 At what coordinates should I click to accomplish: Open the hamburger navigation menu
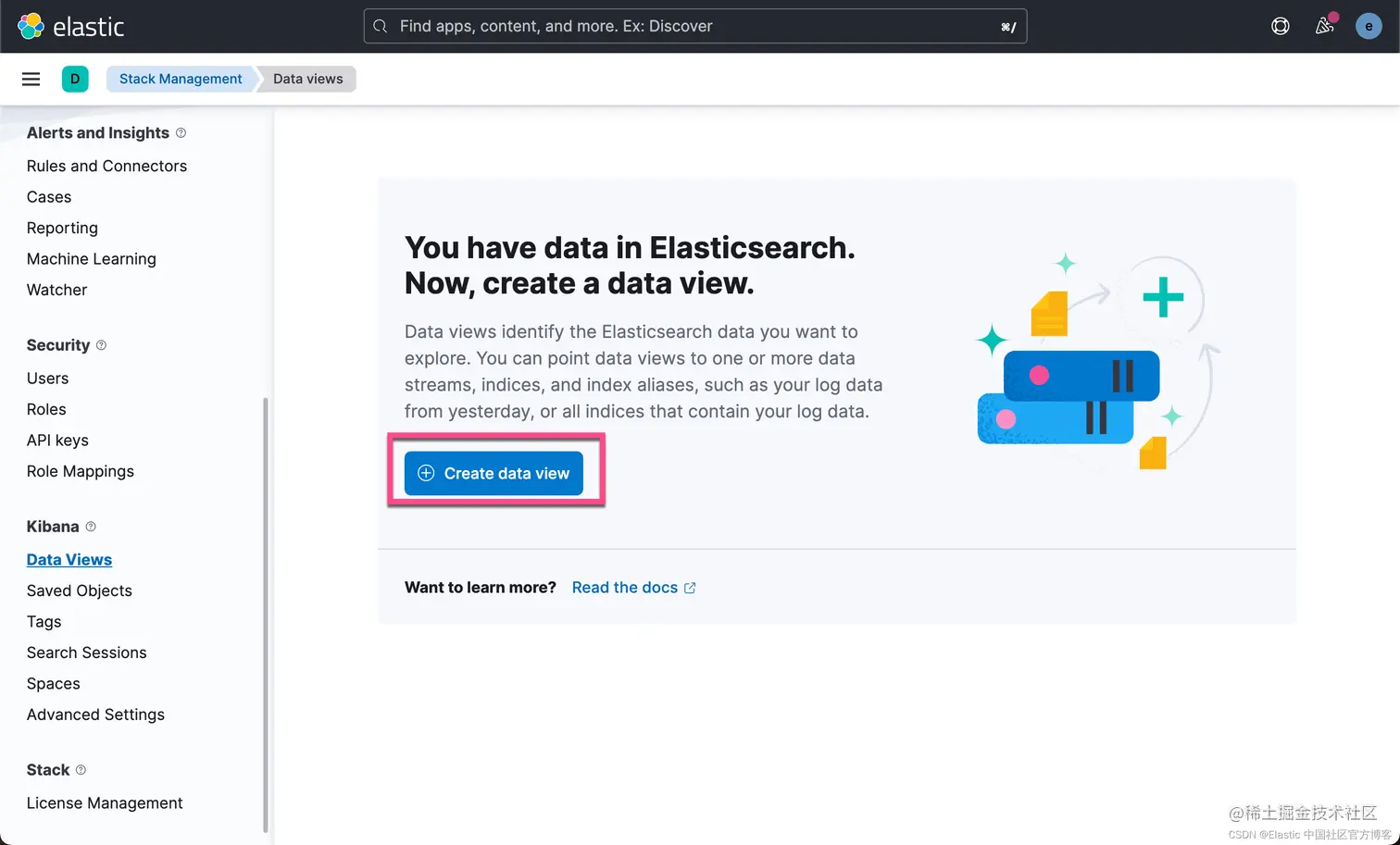point(31,79)
